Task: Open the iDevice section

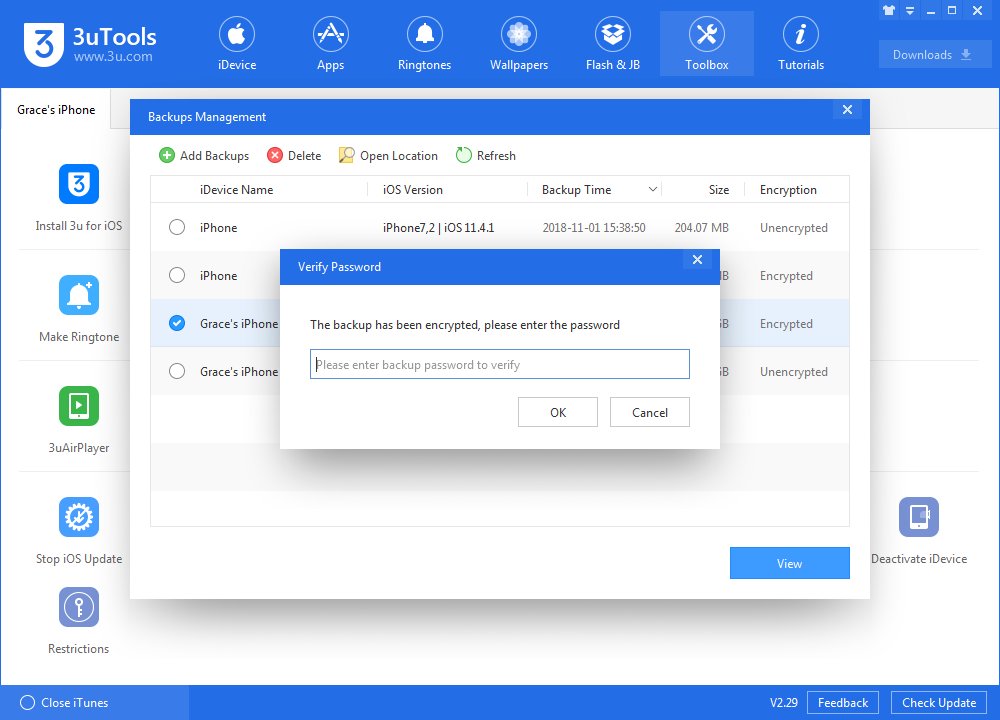Action: pos(237,44)
